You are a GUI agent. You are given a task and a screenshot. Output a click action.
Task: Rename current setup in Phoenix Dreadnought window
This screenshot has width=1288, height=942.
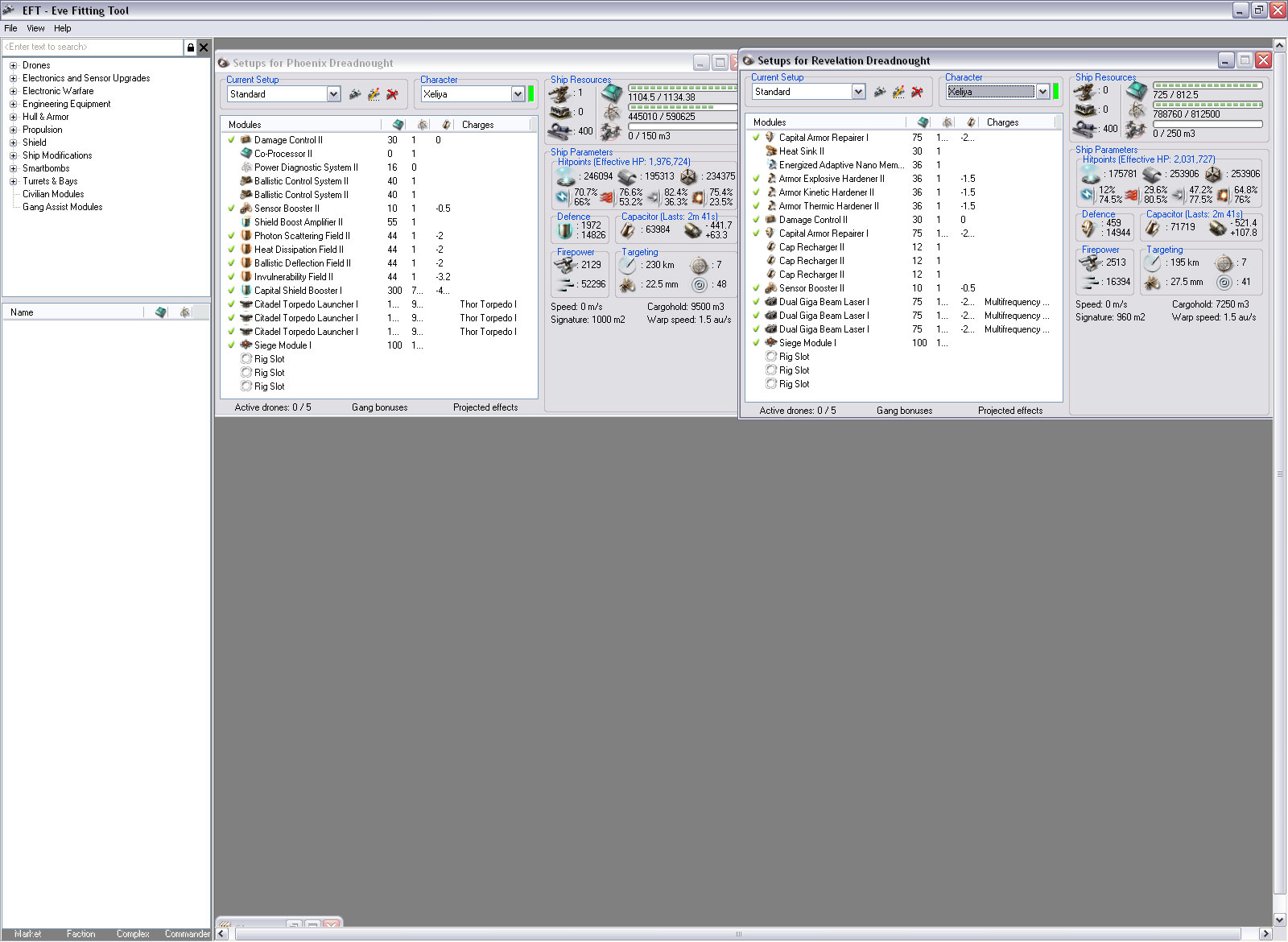tap(374, 94)
